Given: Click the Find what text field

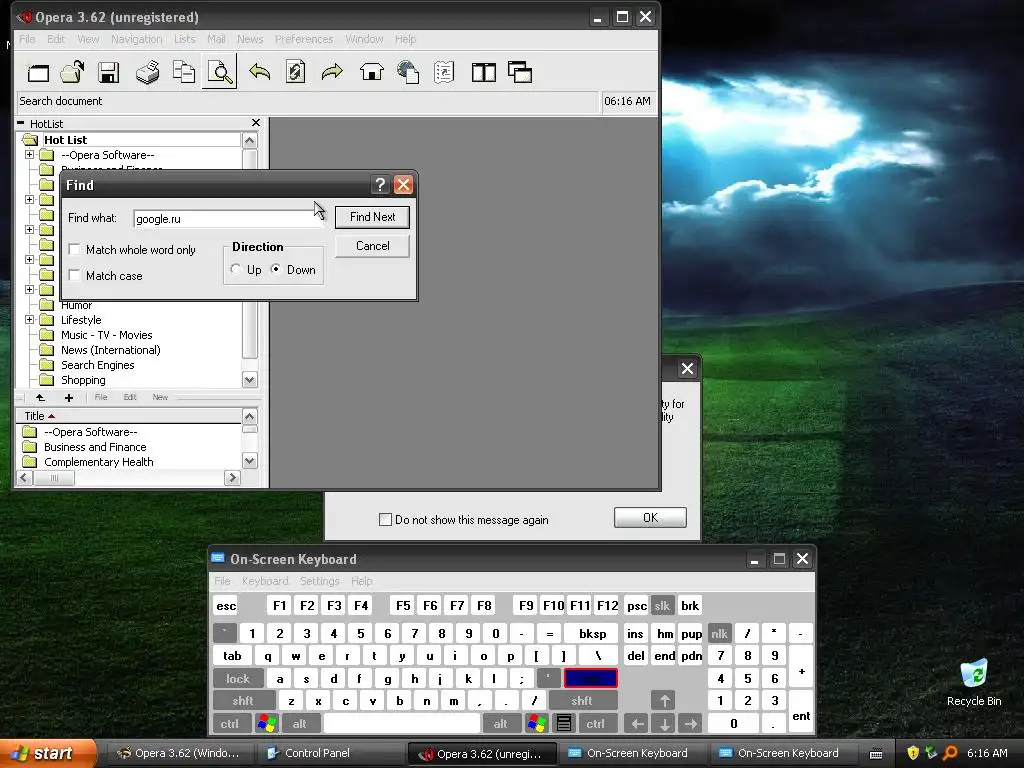Looking at the screenshot, I should pos(229,219).
